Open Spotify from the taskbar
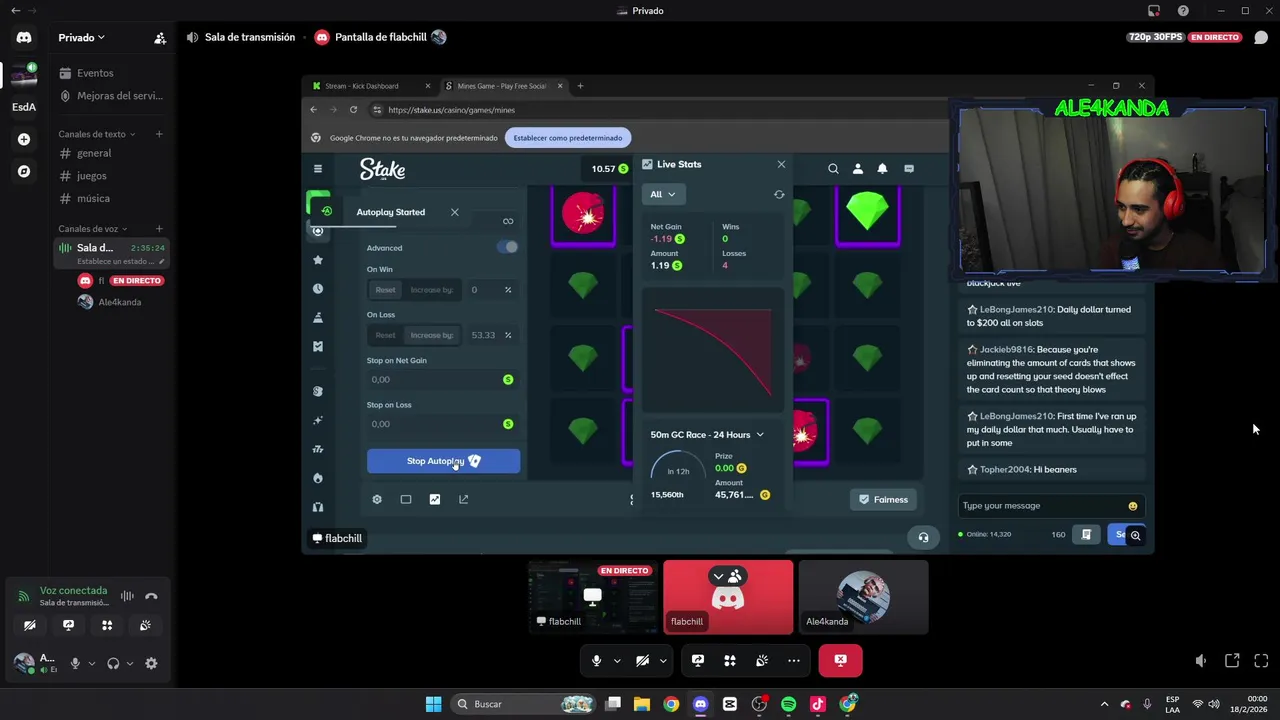 (x=788, y=704)
